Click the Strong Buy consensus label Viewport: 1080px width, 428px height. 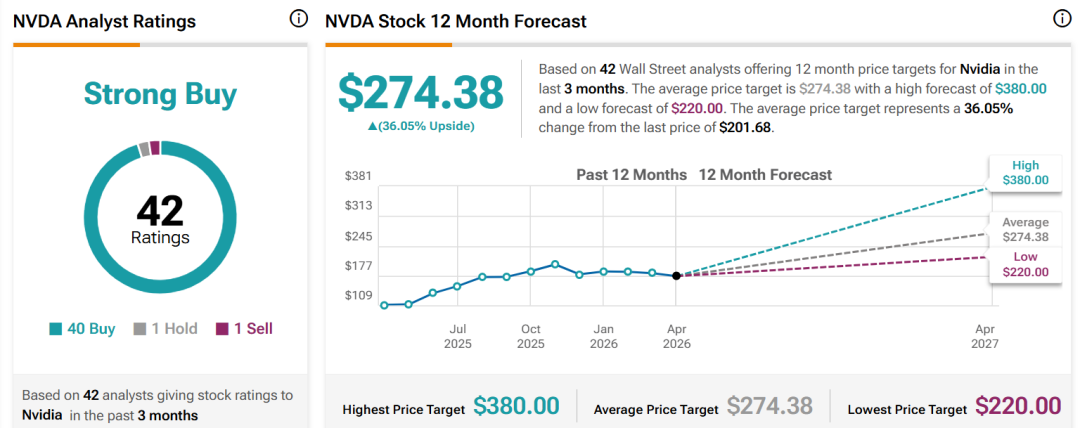(160, 95)
